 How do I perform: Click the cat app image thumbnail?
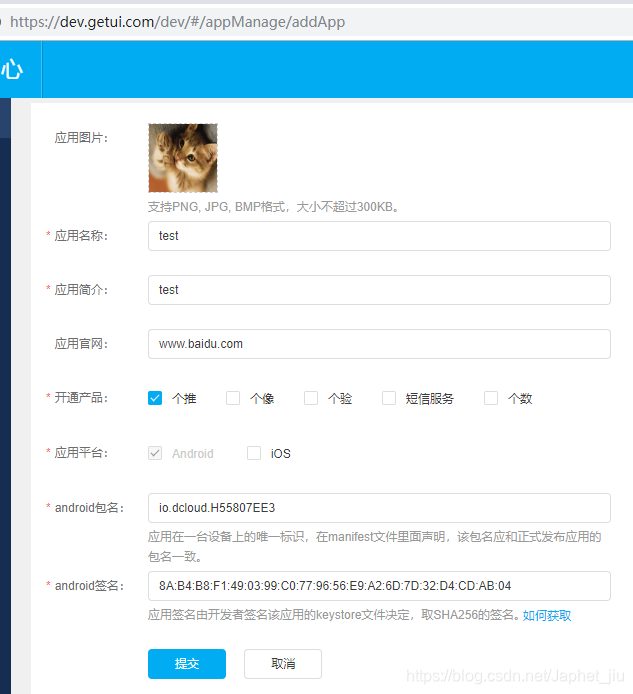point(183,158)
